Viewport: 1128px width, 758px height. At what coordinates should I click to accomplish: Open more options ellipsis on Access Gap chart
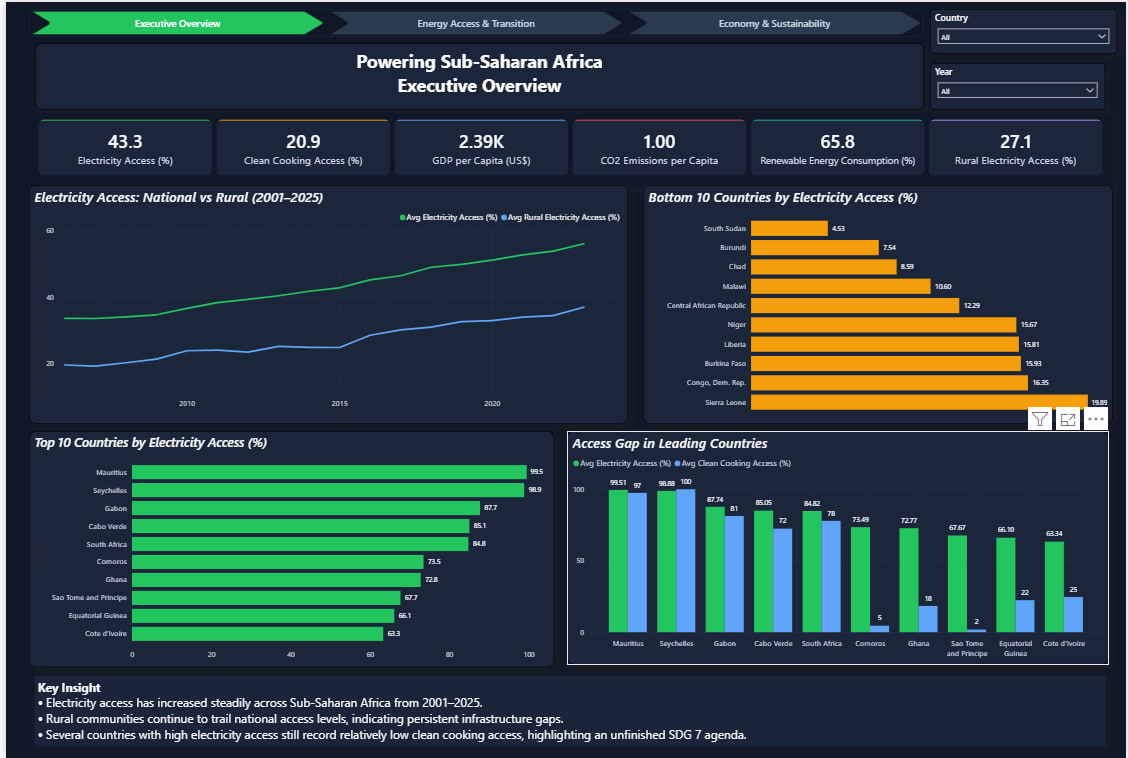1096,419
